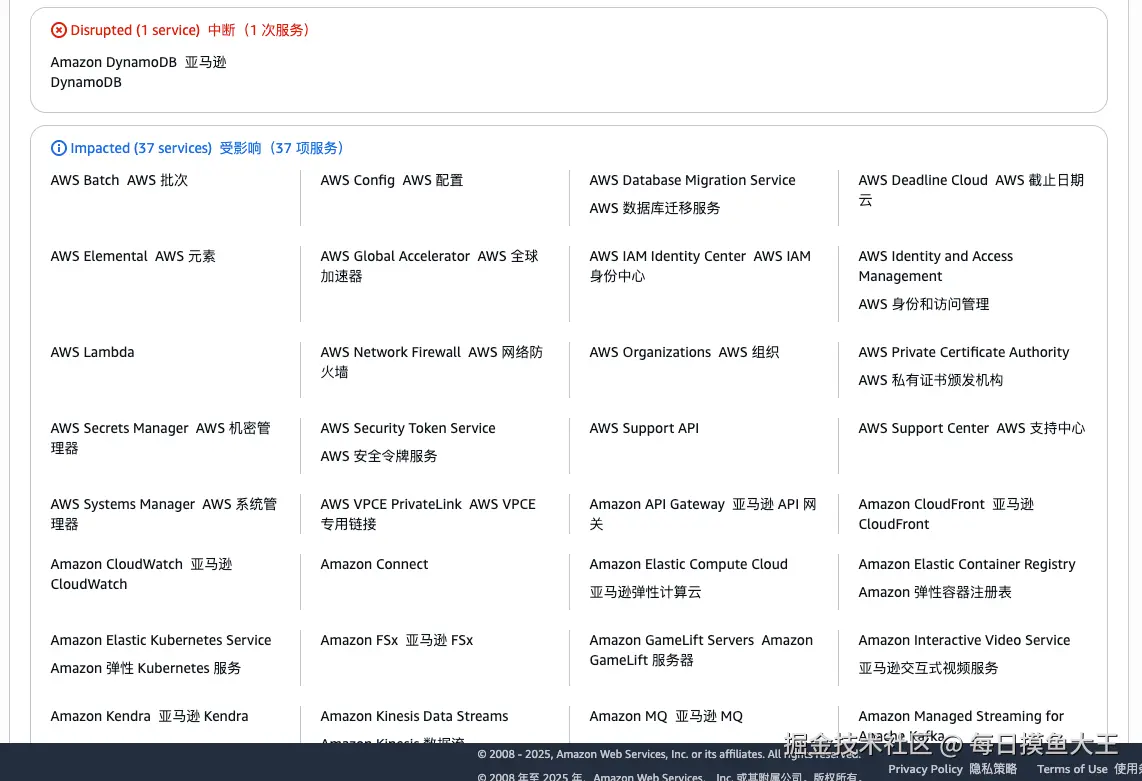Select Amazon API Gateway service
Viewport: 1142px width, 781px height.
pos(657,505)
